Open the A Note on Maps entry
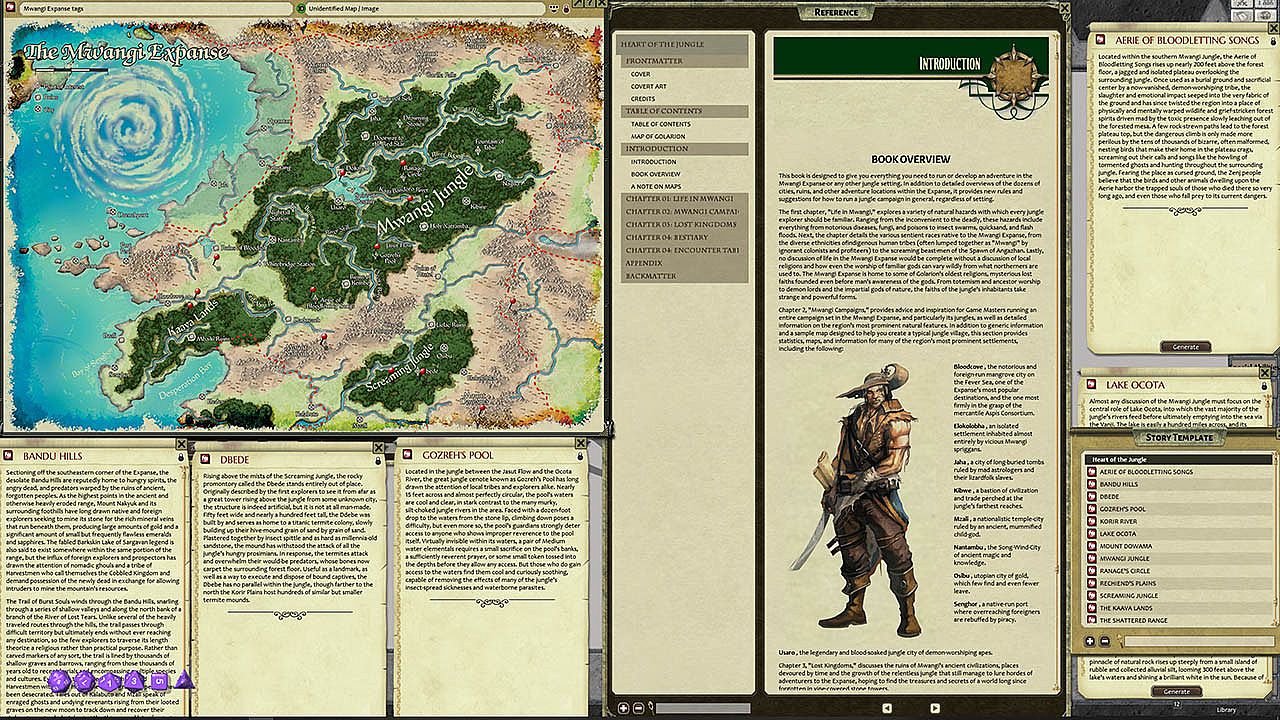The image size is (1280, 720). point(656,186)
